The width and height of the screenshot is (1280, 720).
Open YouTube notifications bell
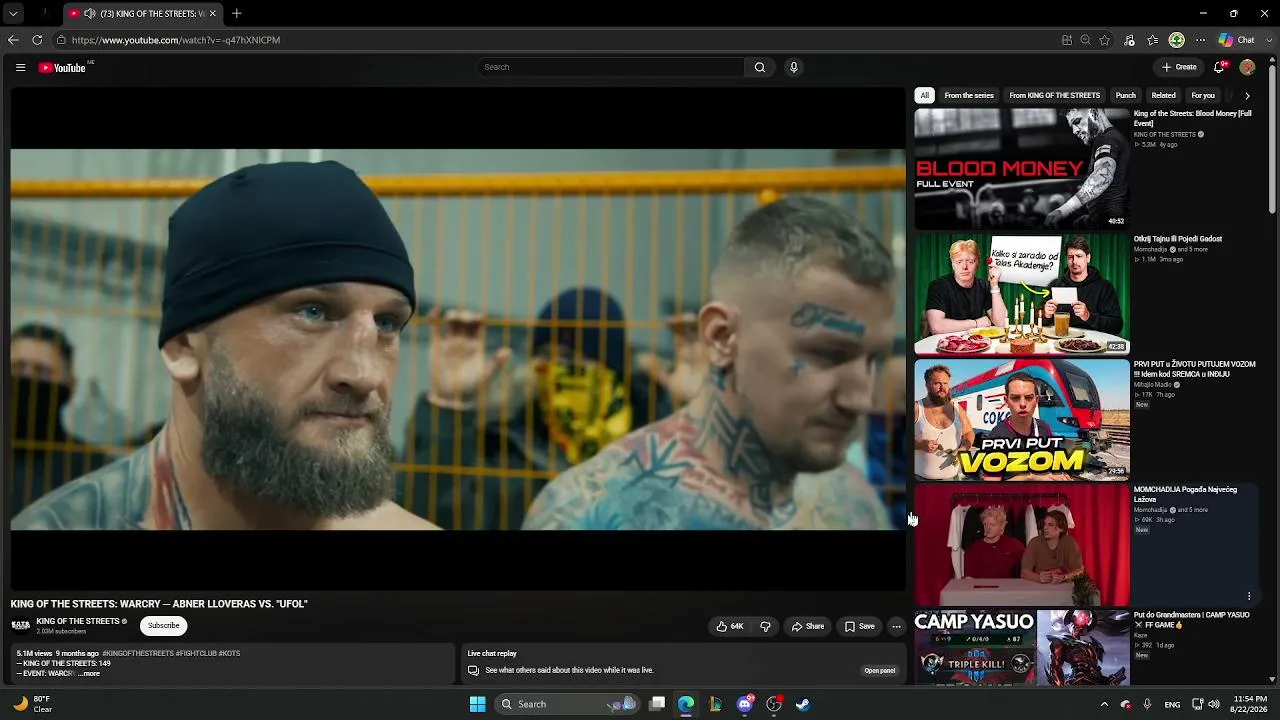tap(1219, 67)
